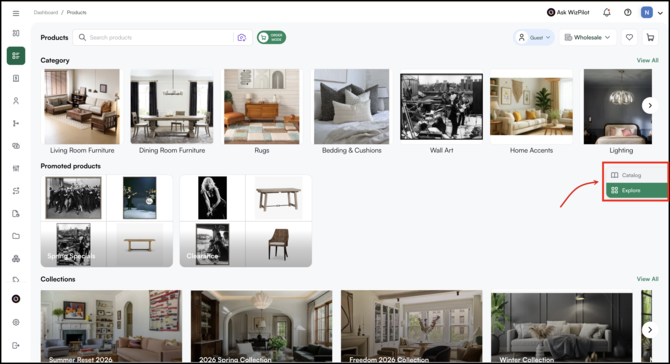Open the Summer Reset 2026 collection

click(x=111, y=326)
